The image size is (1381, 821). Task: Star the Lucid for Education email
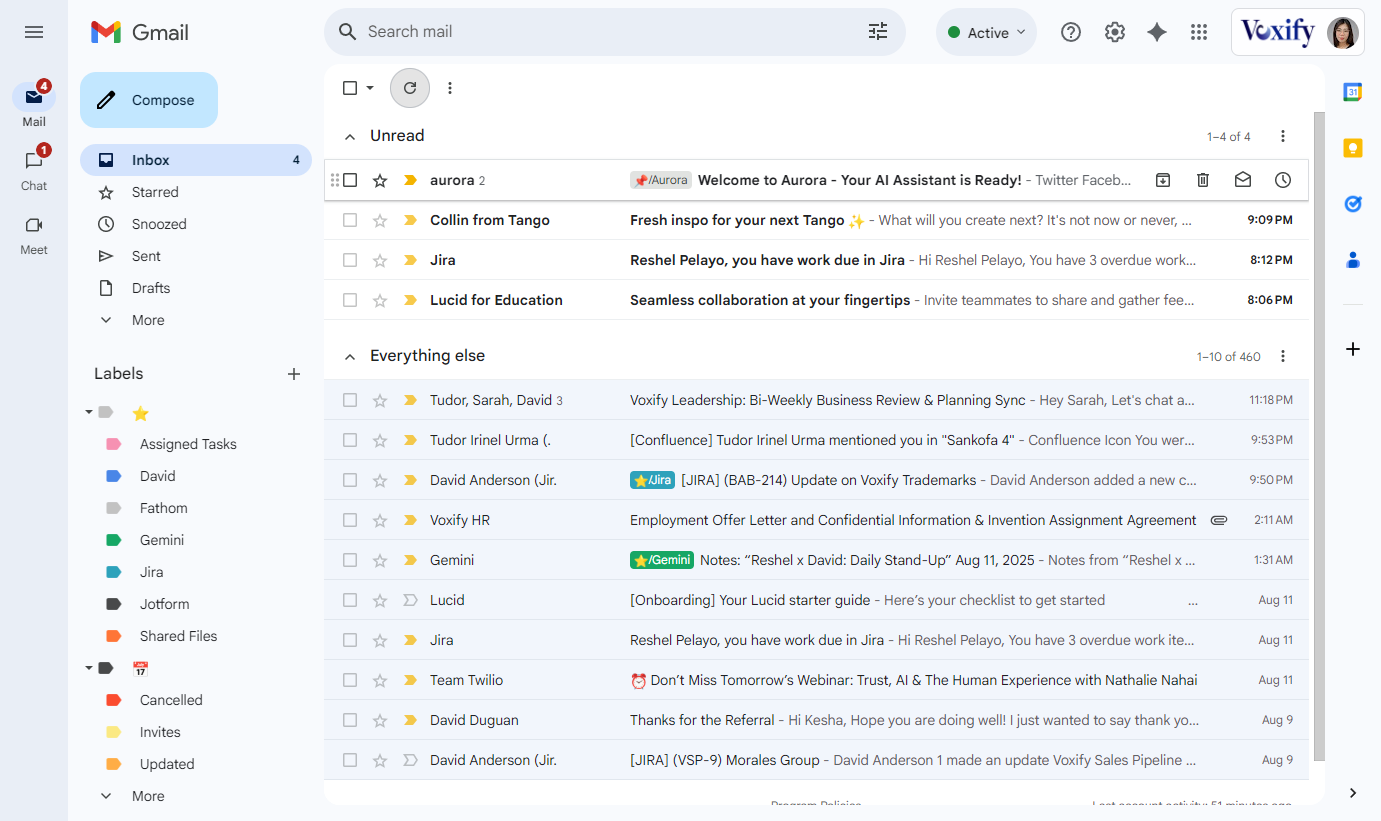pos(380,300)
